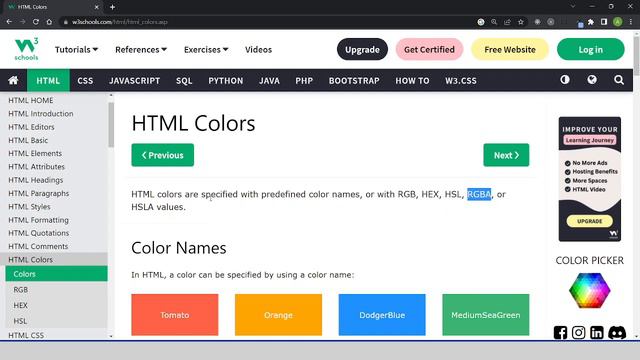Click the Free Website button
Screen dimensions: 640x360
tap(510, 49)
